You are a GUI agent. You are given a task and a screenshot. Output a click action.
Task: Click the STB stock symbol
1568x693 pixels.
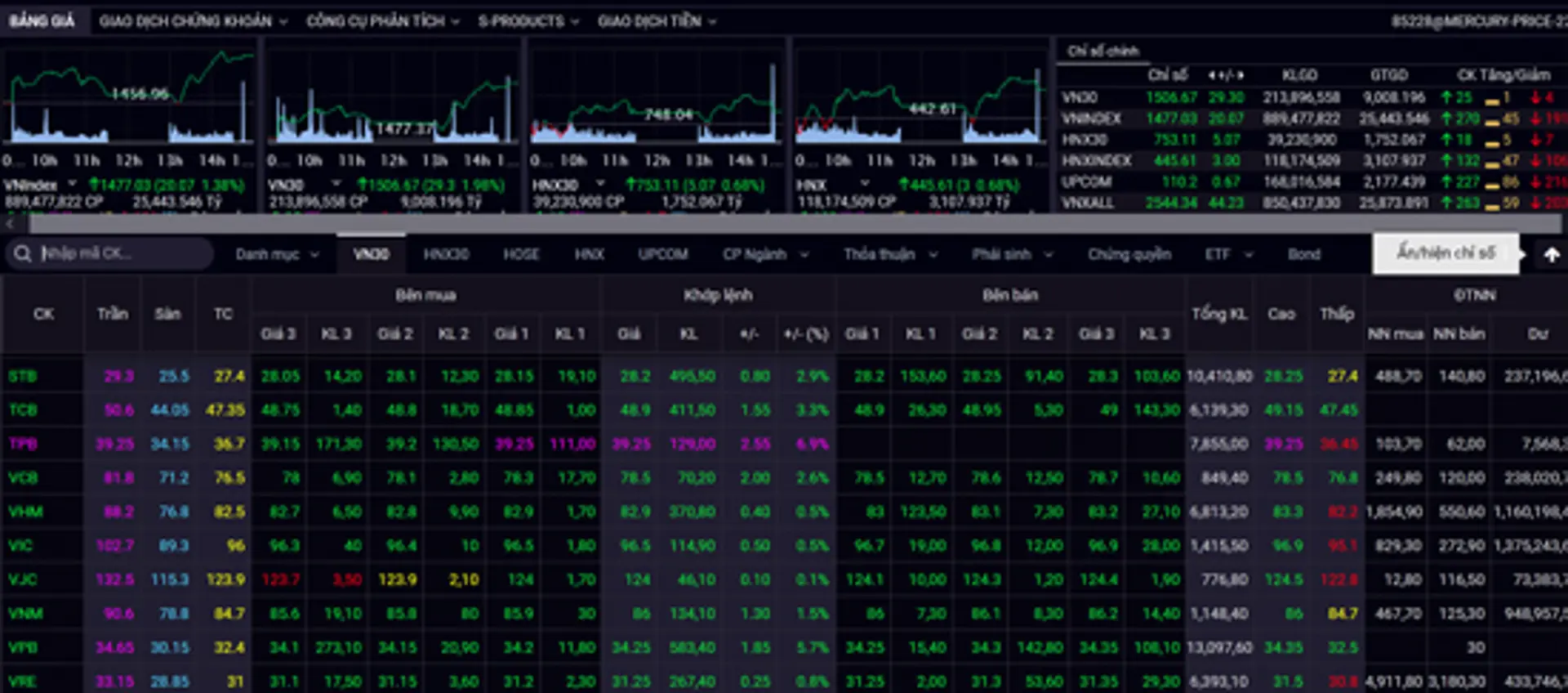point(23,376)
